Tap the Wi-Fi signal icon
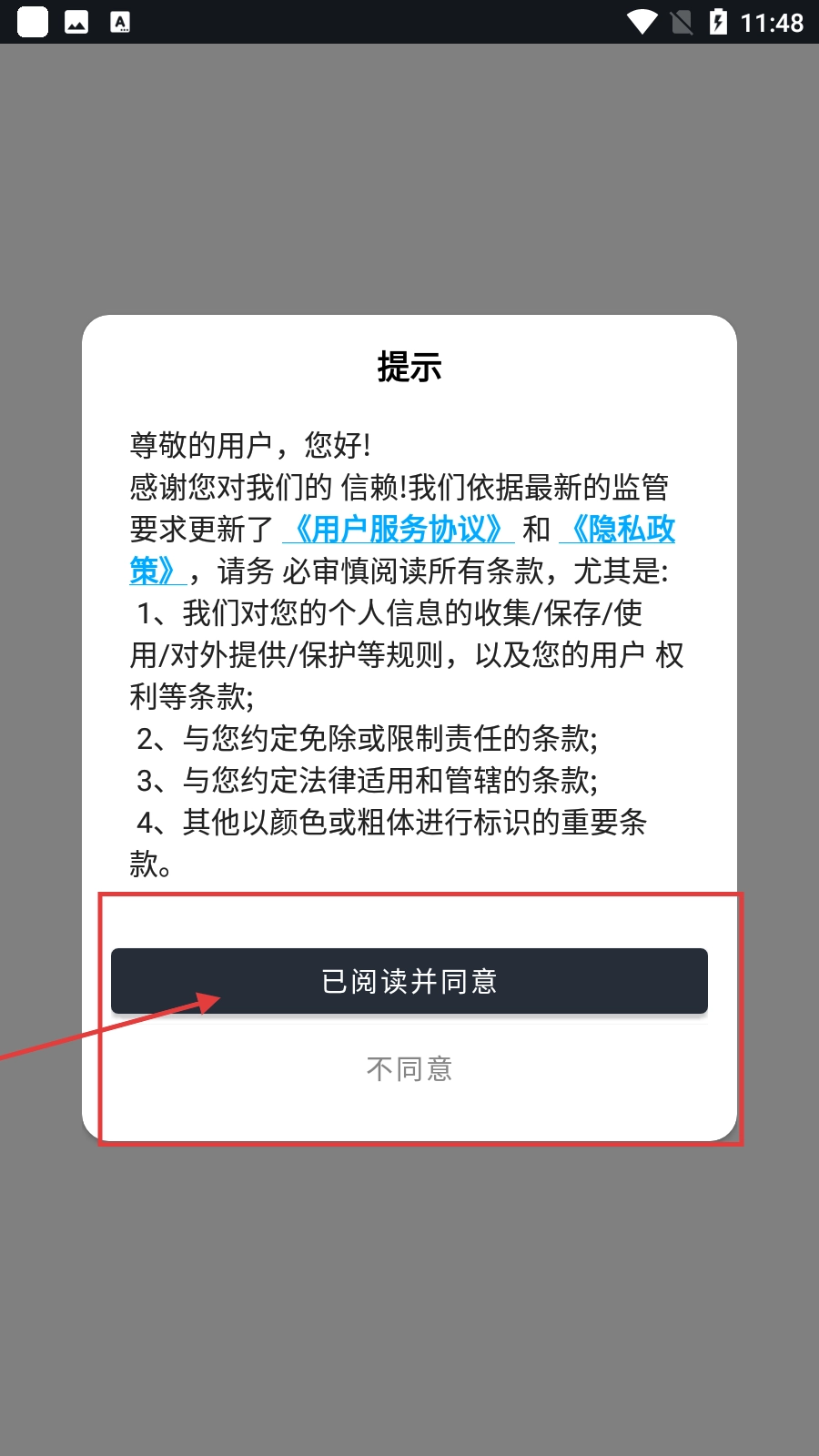 click(642, 22)
